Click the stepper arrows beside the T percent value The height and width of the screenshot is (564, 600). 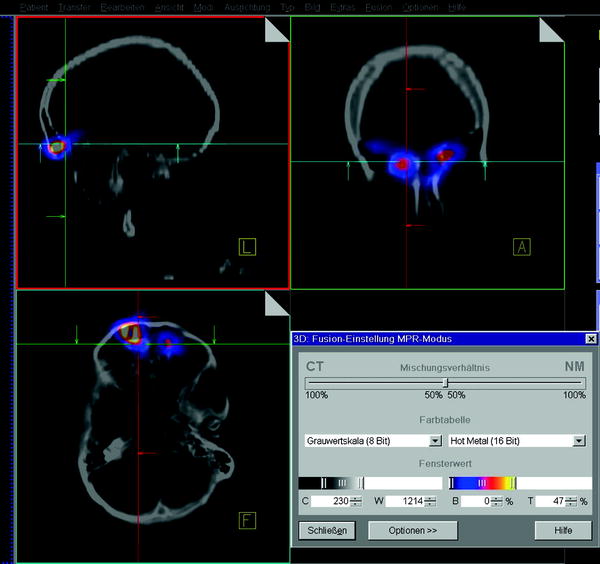[570, 501]
